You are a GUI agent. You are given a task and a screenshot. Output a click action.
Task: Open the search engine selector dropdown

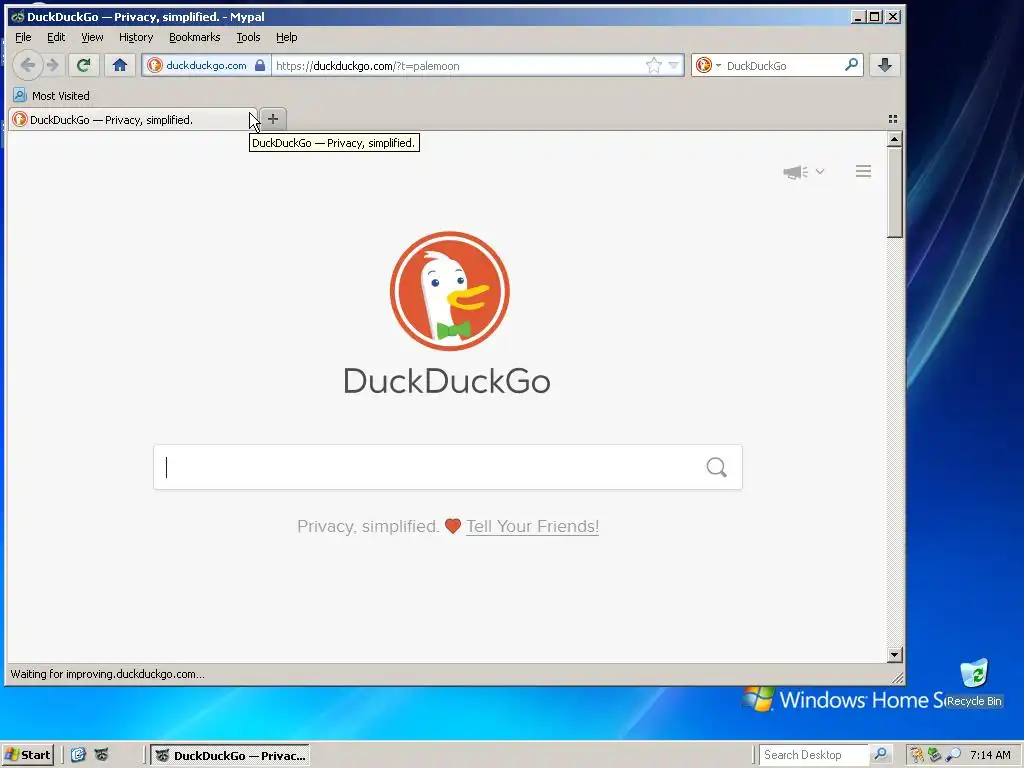point(709,65)
